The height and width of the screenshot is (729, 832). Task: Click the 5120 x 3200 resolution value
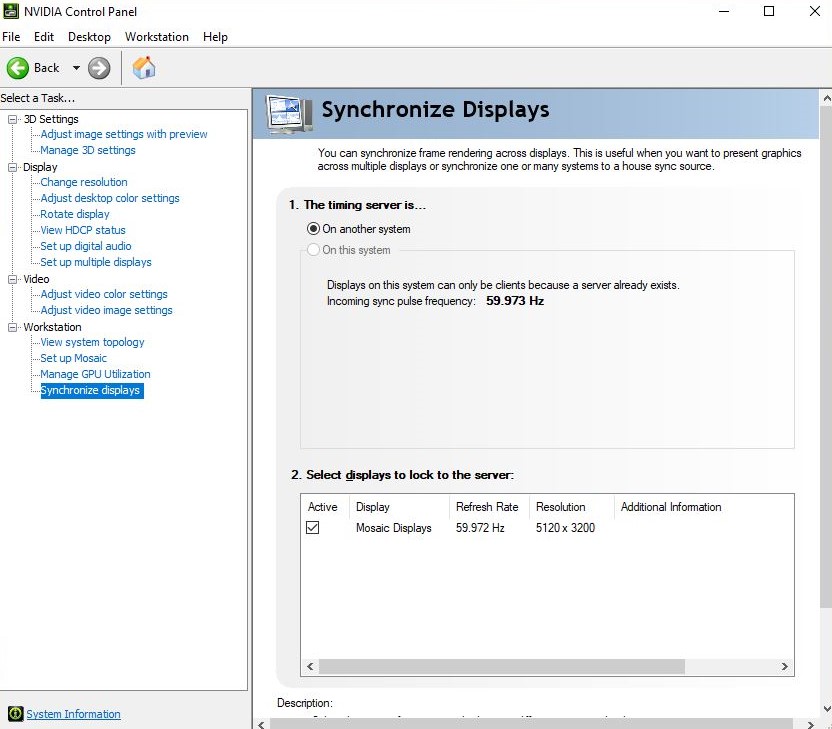click(565, 528)
